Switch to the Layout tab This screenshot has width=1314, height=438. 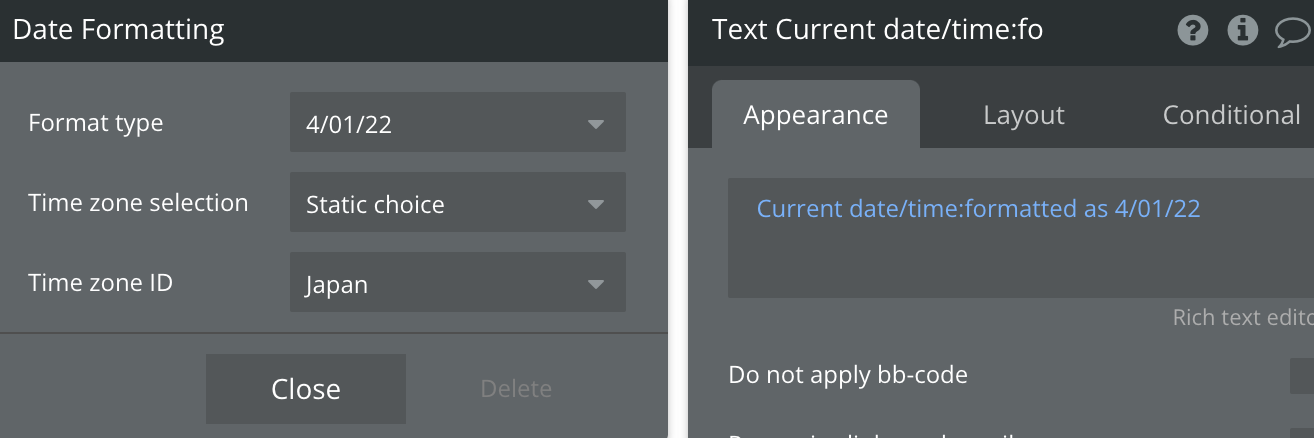[1024, 115]
